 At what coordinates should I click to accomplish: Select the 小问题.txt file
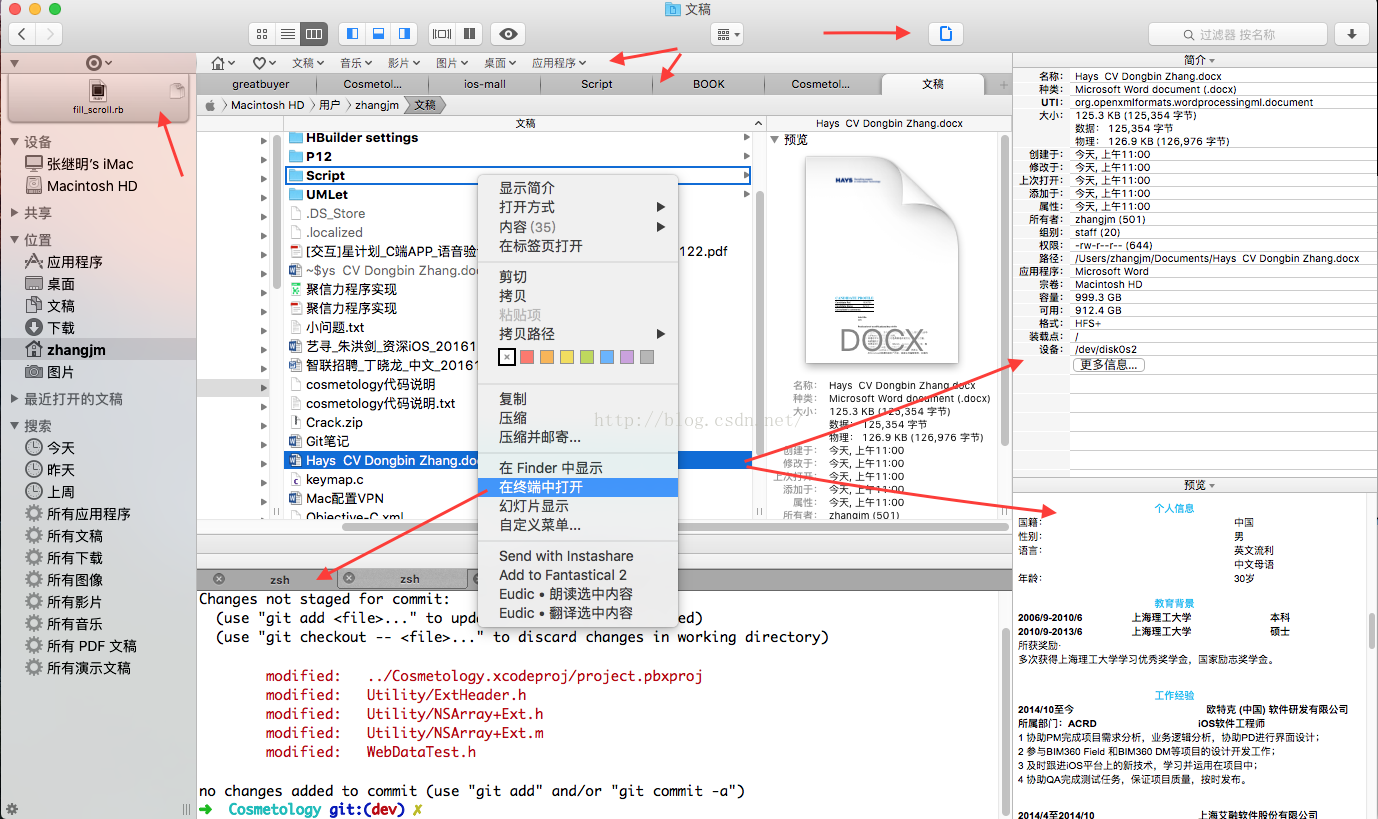(x=334, y=327)
